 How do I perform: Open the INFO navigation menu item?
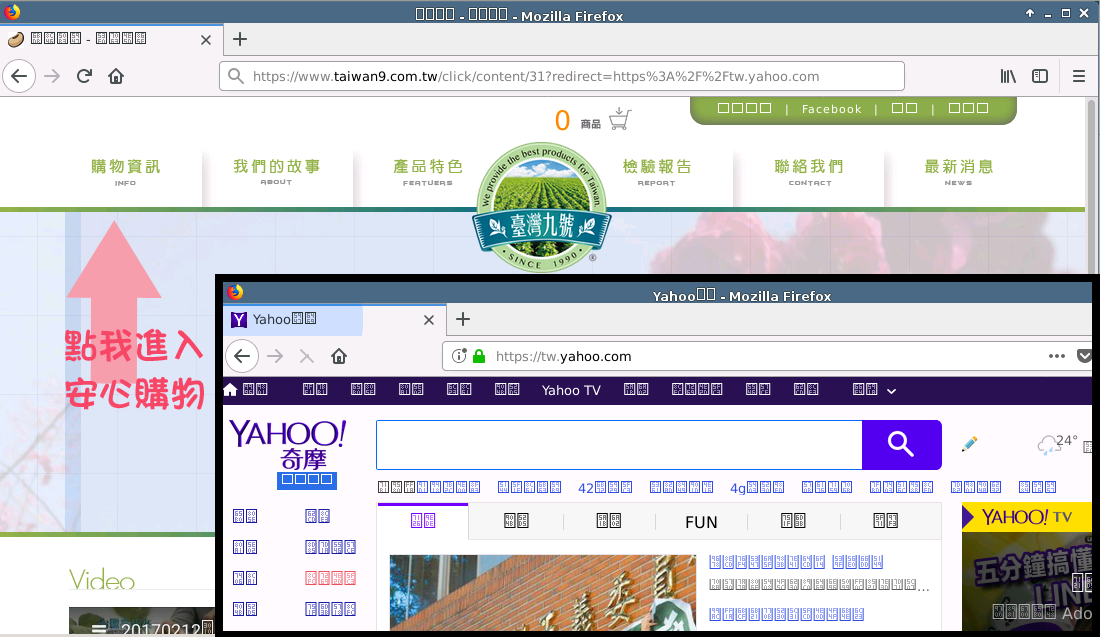click(126, 173)
